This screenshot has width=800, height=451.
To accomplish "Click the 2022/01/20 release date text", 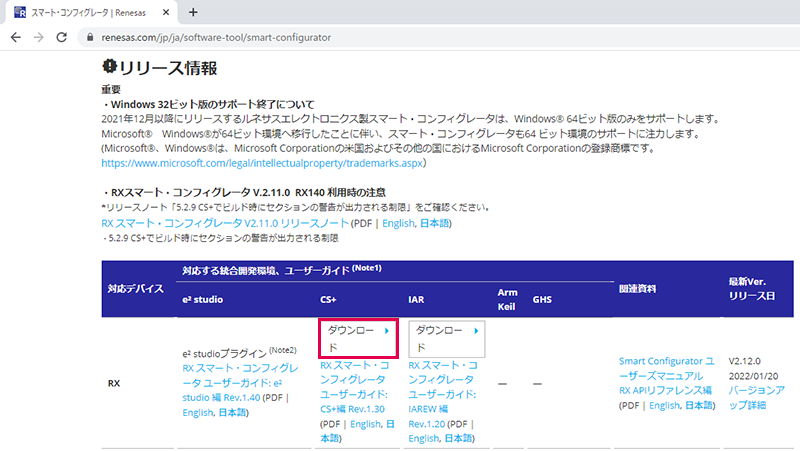I will click(x=753, y=376).
